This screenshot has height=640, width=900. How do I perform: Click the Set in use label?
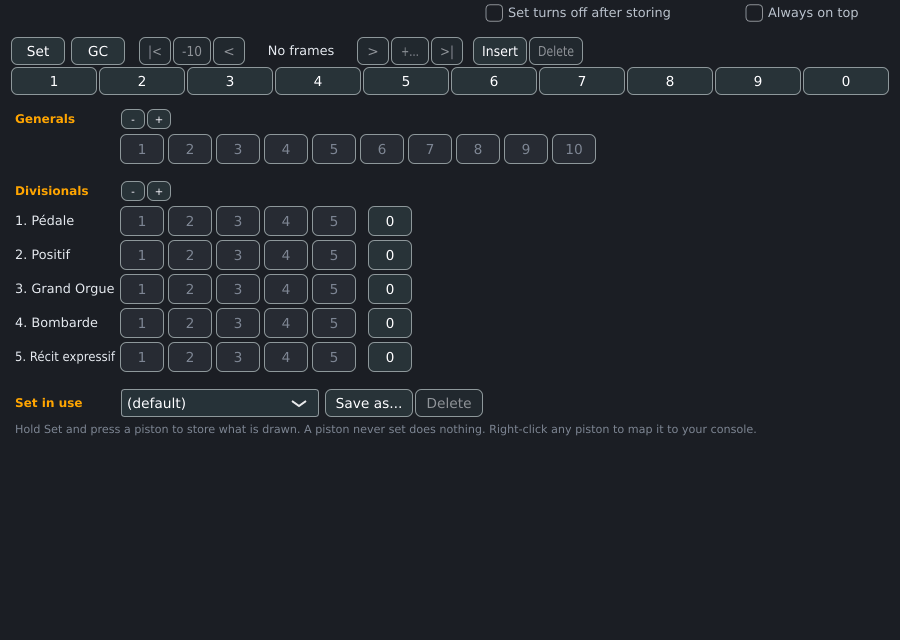coord(49,403)
